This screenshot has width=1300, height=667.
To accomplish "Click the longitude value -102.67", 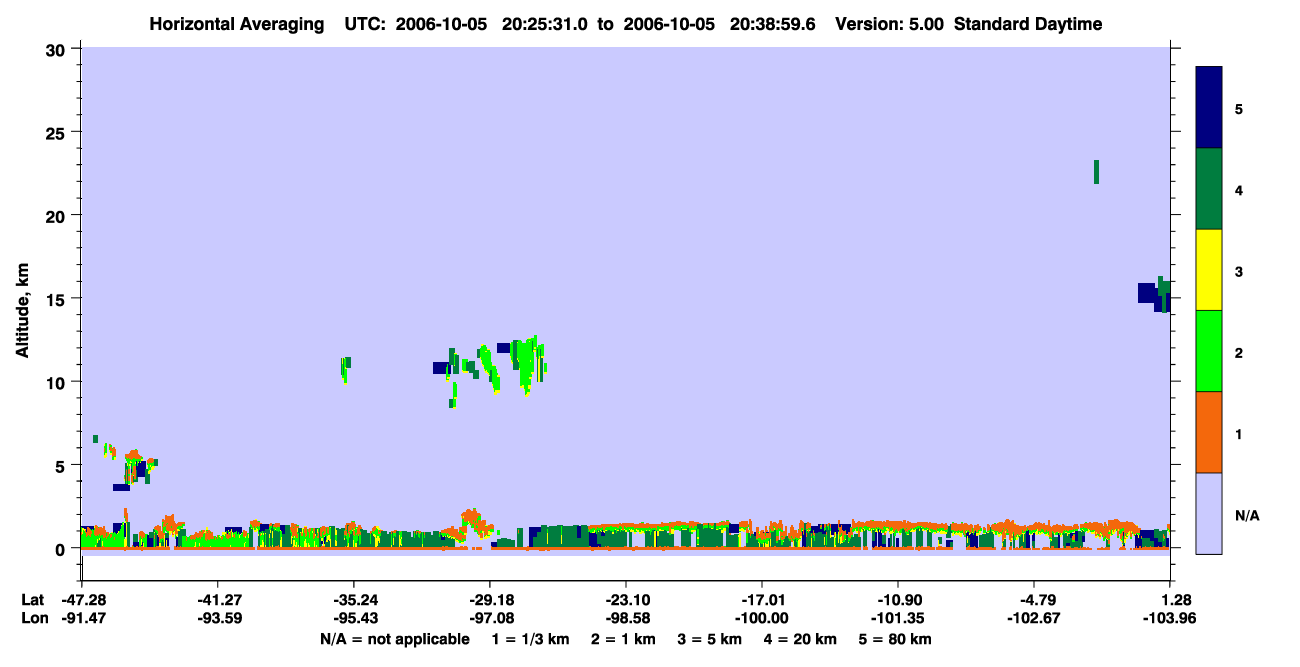I will (1034, 618).
